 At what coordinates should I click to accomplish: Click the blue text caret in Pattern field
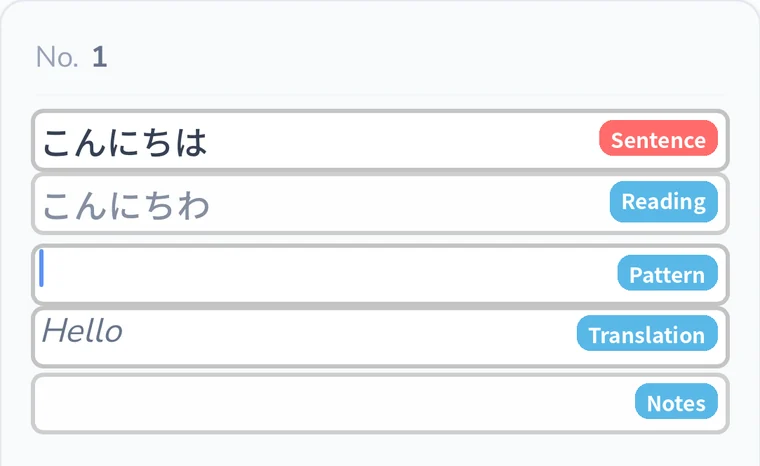42,268
